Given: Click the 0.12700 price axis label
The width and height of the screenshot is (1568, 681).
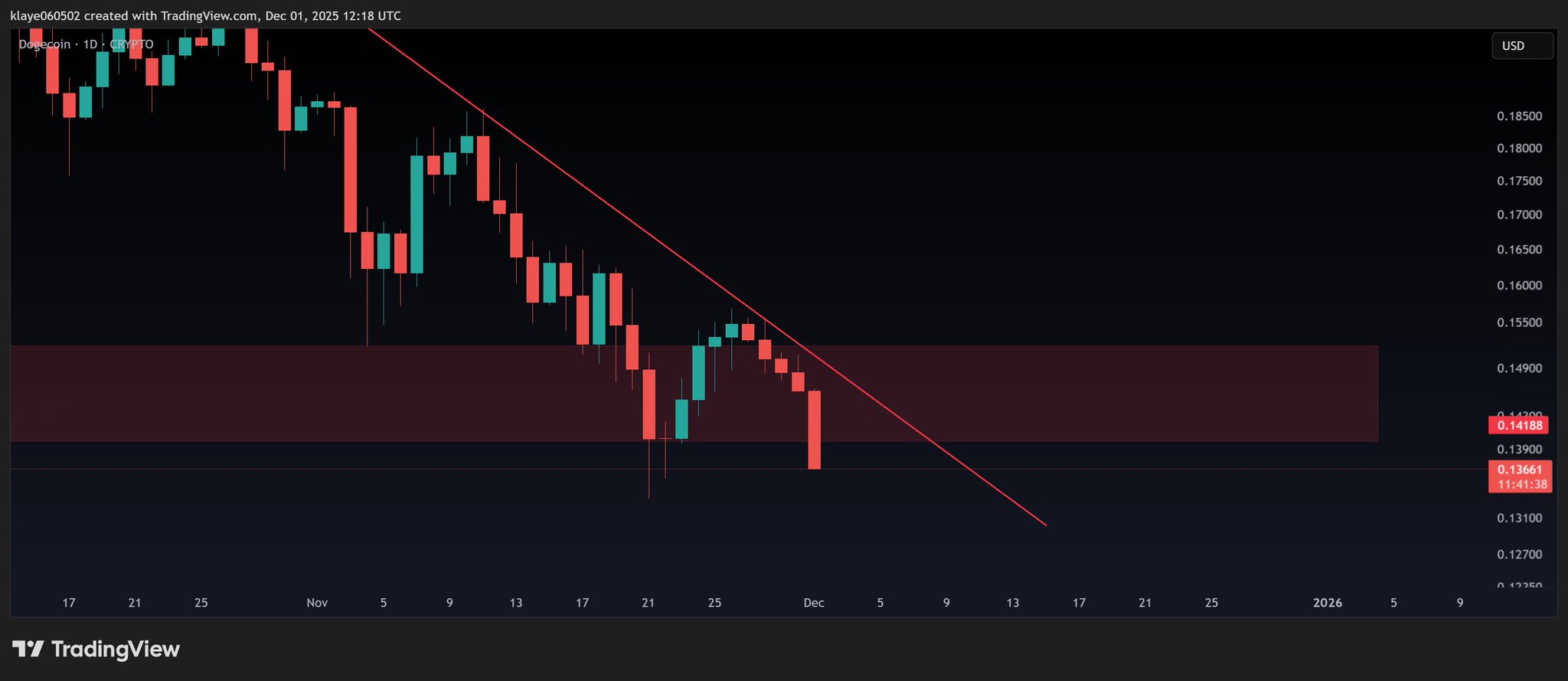Looking at the screenshot, I should (1519, 555).
